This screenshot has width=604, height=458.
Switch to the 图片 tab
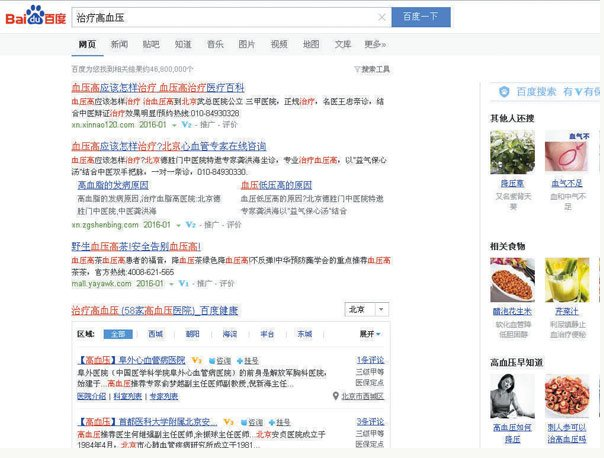pos(246,44)
